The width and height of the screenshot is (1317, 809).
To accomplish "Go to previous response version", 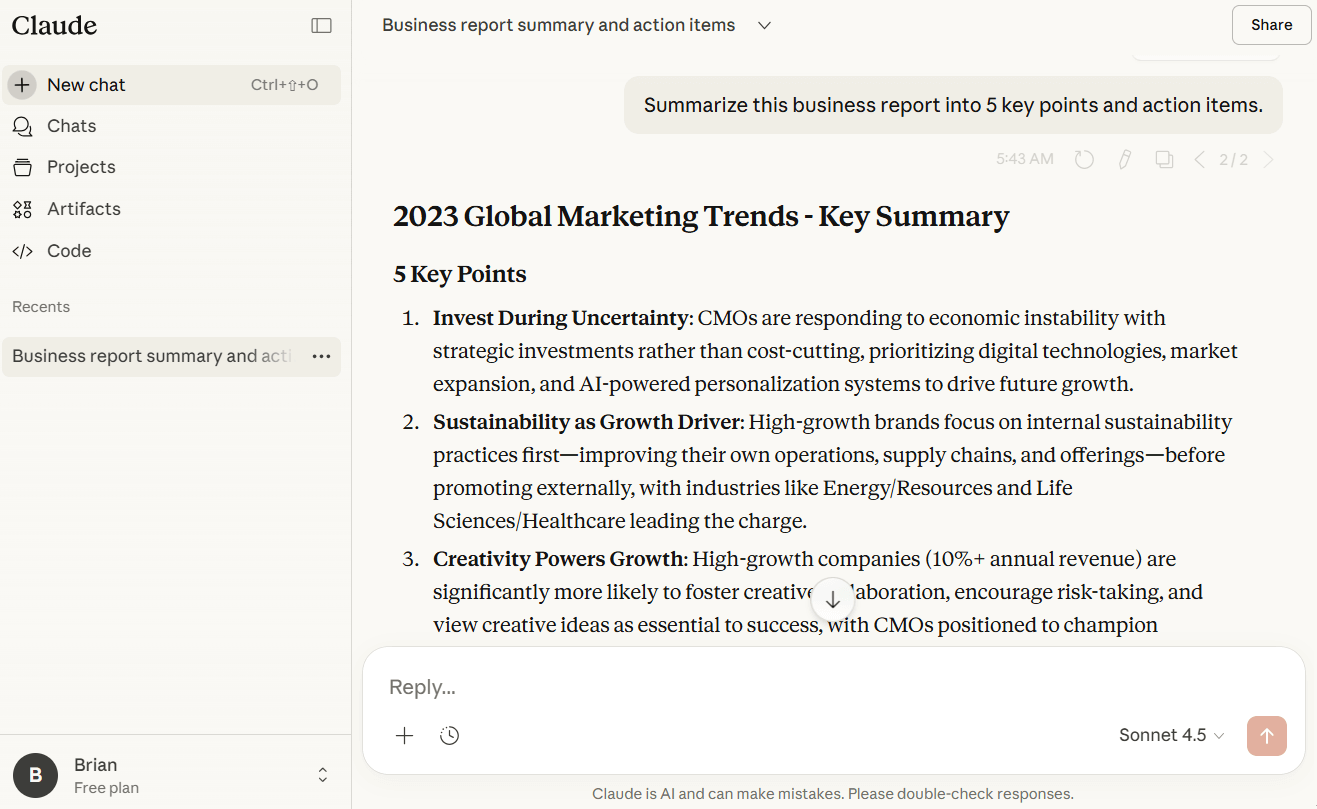I will coord(1200,160).
